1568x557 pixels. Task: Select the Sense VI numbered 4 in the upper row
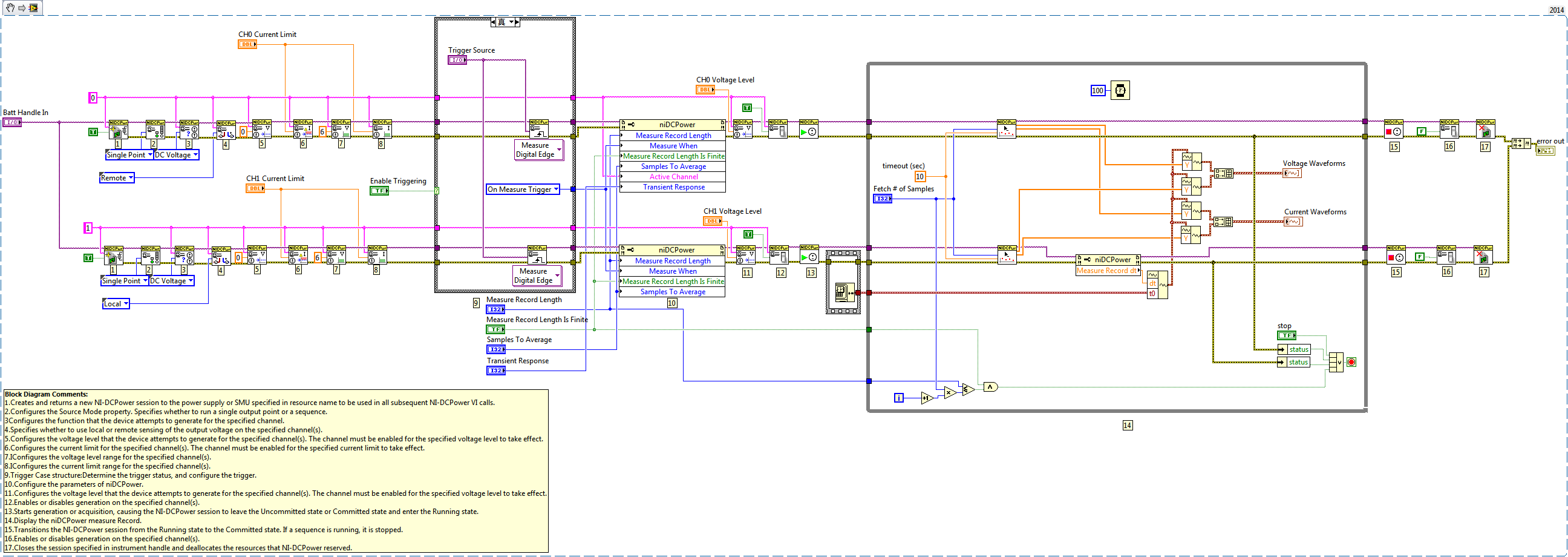[x=226, y=130]
